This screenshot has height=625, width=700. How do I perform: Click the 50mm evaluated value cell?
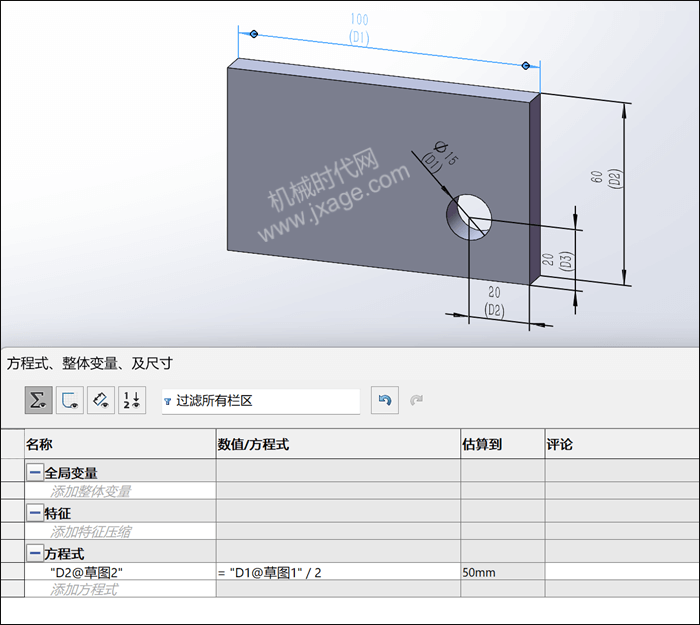[x=503, y=572]
